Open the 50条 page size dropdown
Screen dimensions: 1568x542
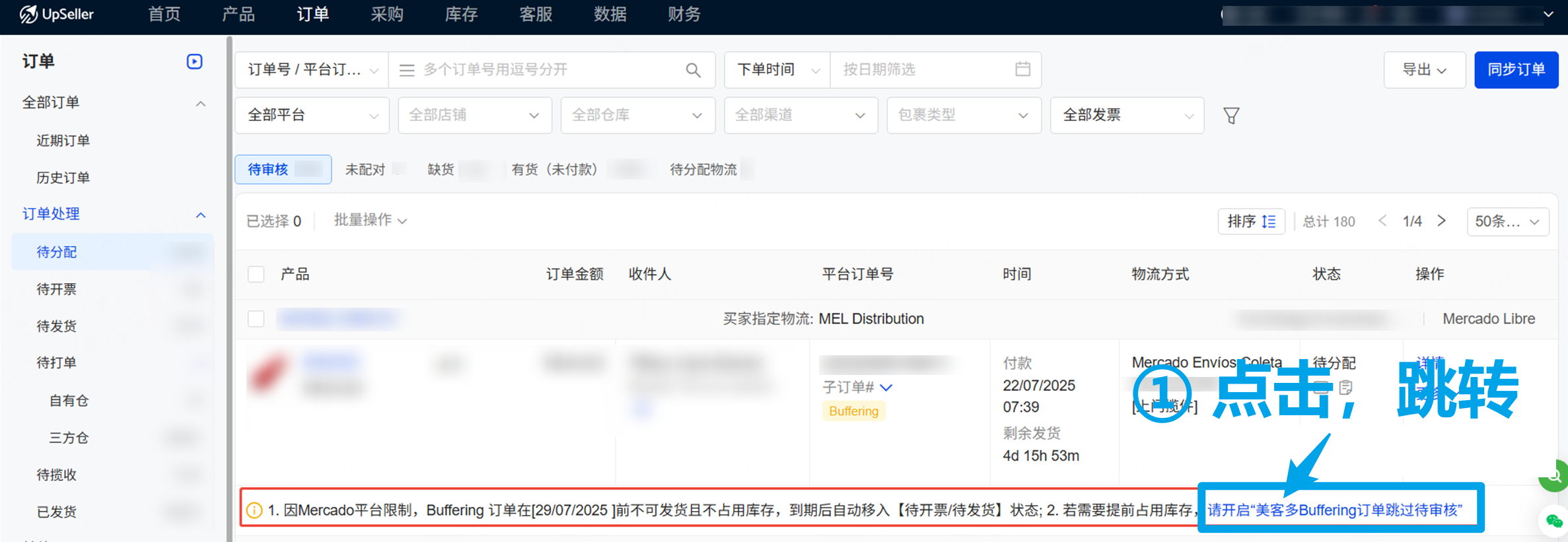(1508, 221)
